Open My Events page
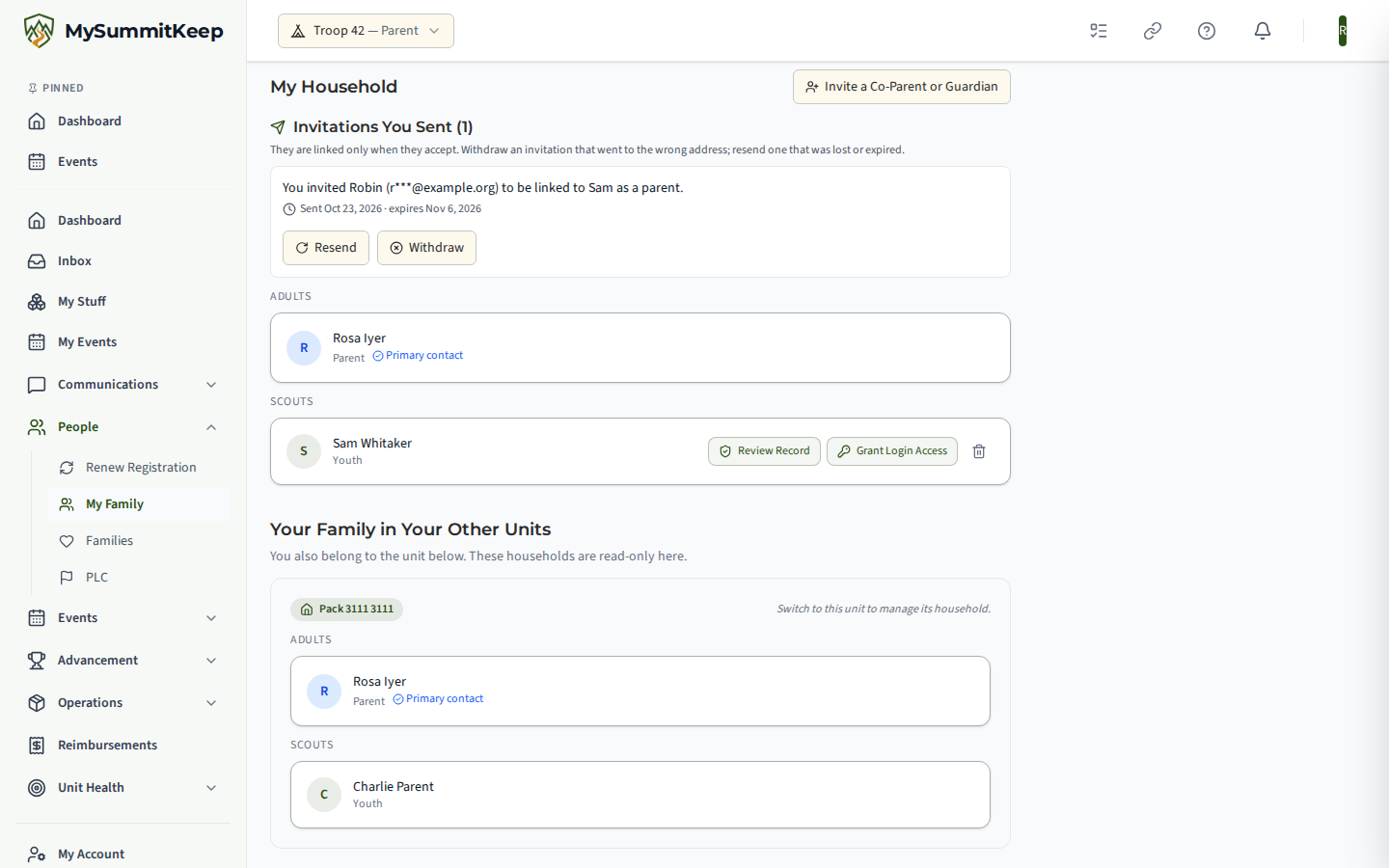 pos(123,342)
